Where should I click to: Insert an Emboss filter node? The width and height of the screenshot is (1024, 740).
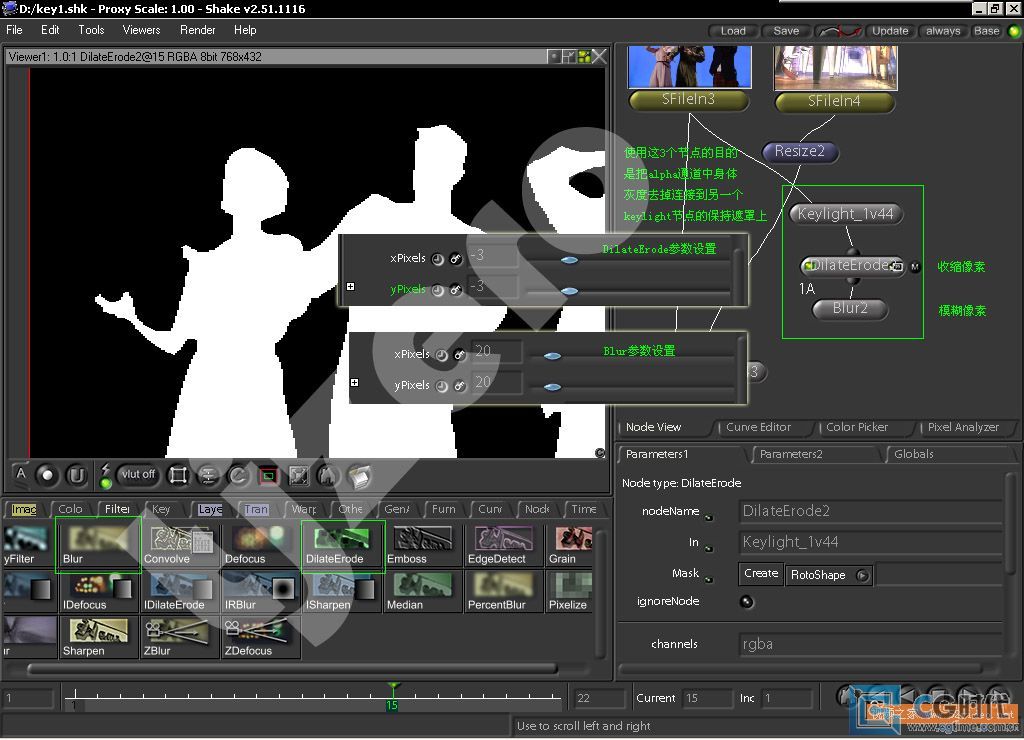click(x=423, y=545)
